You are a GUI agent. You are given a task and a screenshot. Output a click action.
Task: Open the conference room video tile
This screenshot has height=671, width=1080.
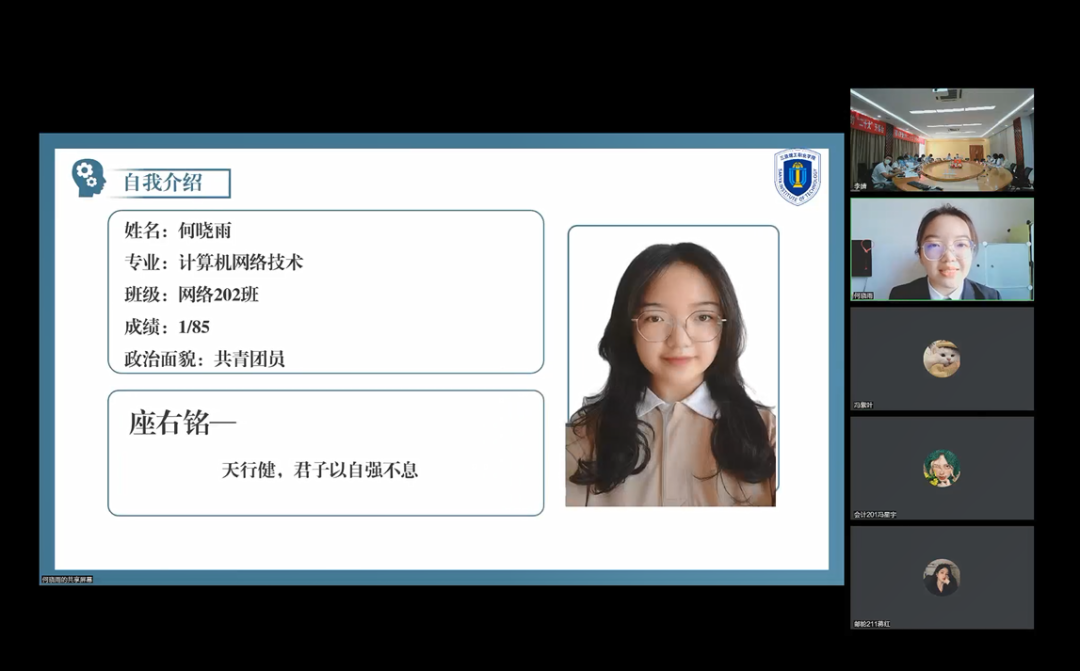tap(941, 138)
